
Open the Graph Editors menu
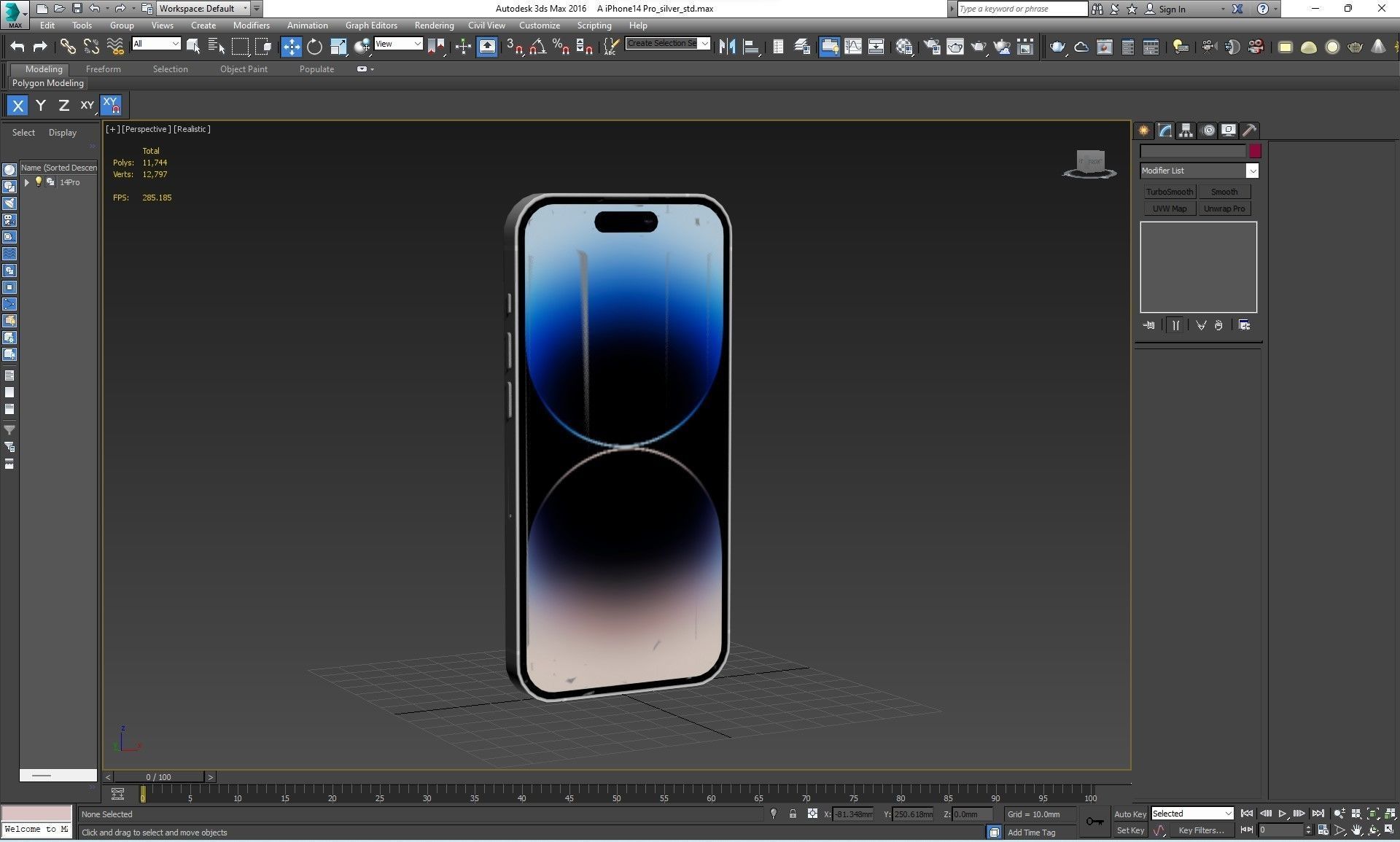click(371, 26)
